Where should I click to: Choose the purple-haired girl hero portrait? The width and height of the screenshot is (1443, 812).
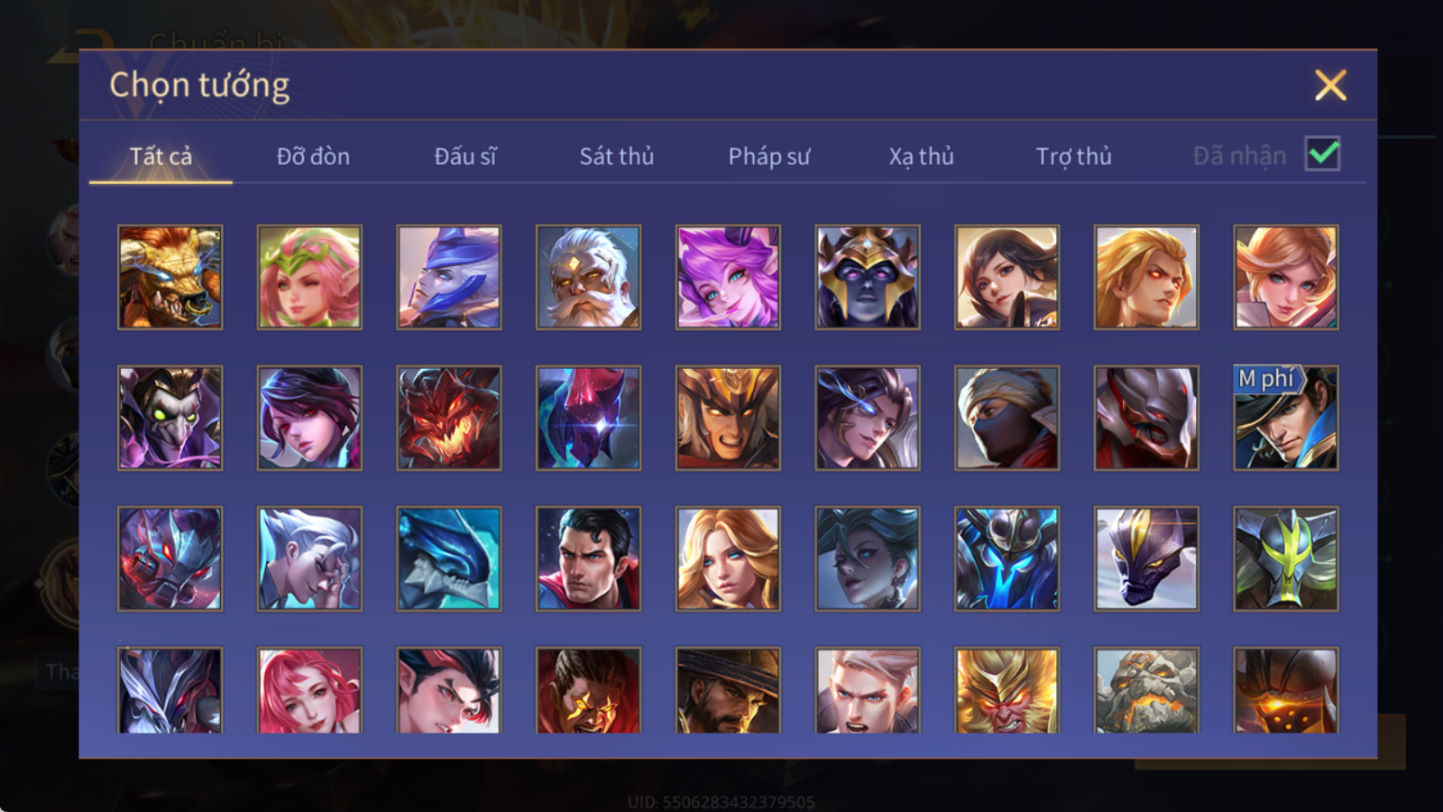(x=728, y=277)
